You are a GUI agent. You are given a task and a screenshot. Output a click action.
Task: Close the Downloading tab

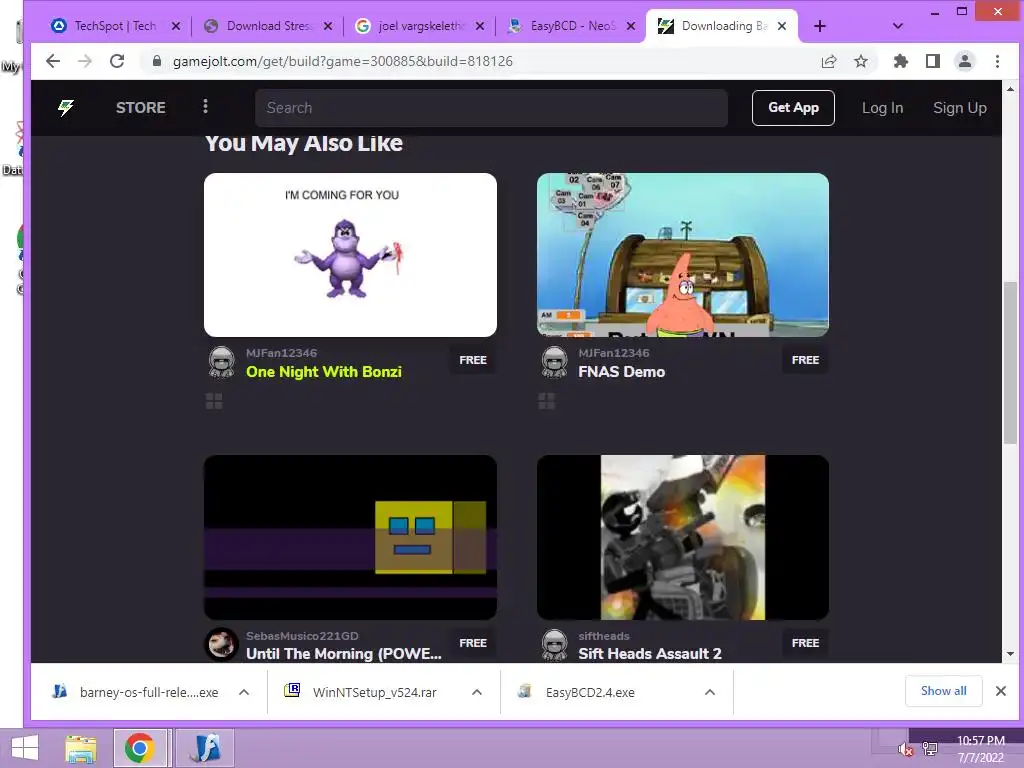782,26
